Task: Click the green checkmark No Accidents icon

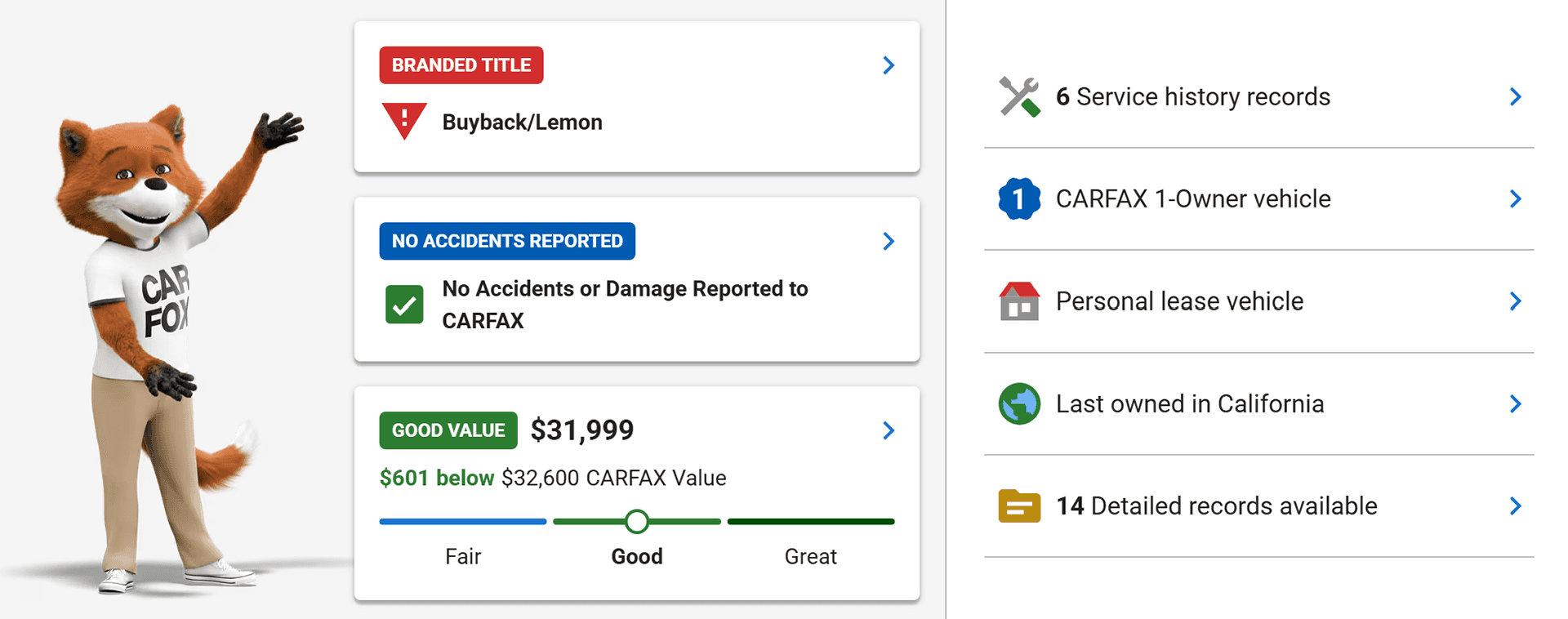Action: point(404,305)
